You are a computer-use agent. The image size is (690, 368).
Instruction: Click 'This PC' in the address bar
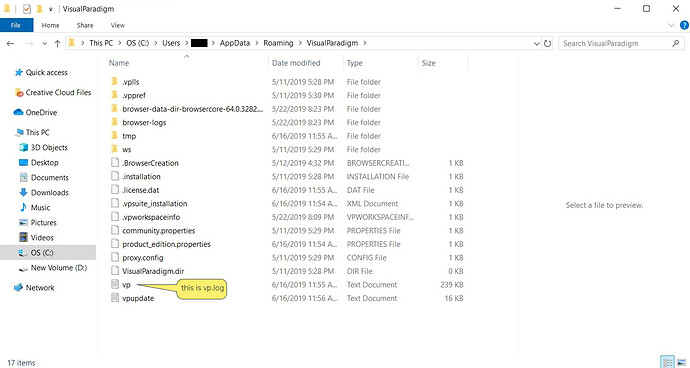point(101,43)
